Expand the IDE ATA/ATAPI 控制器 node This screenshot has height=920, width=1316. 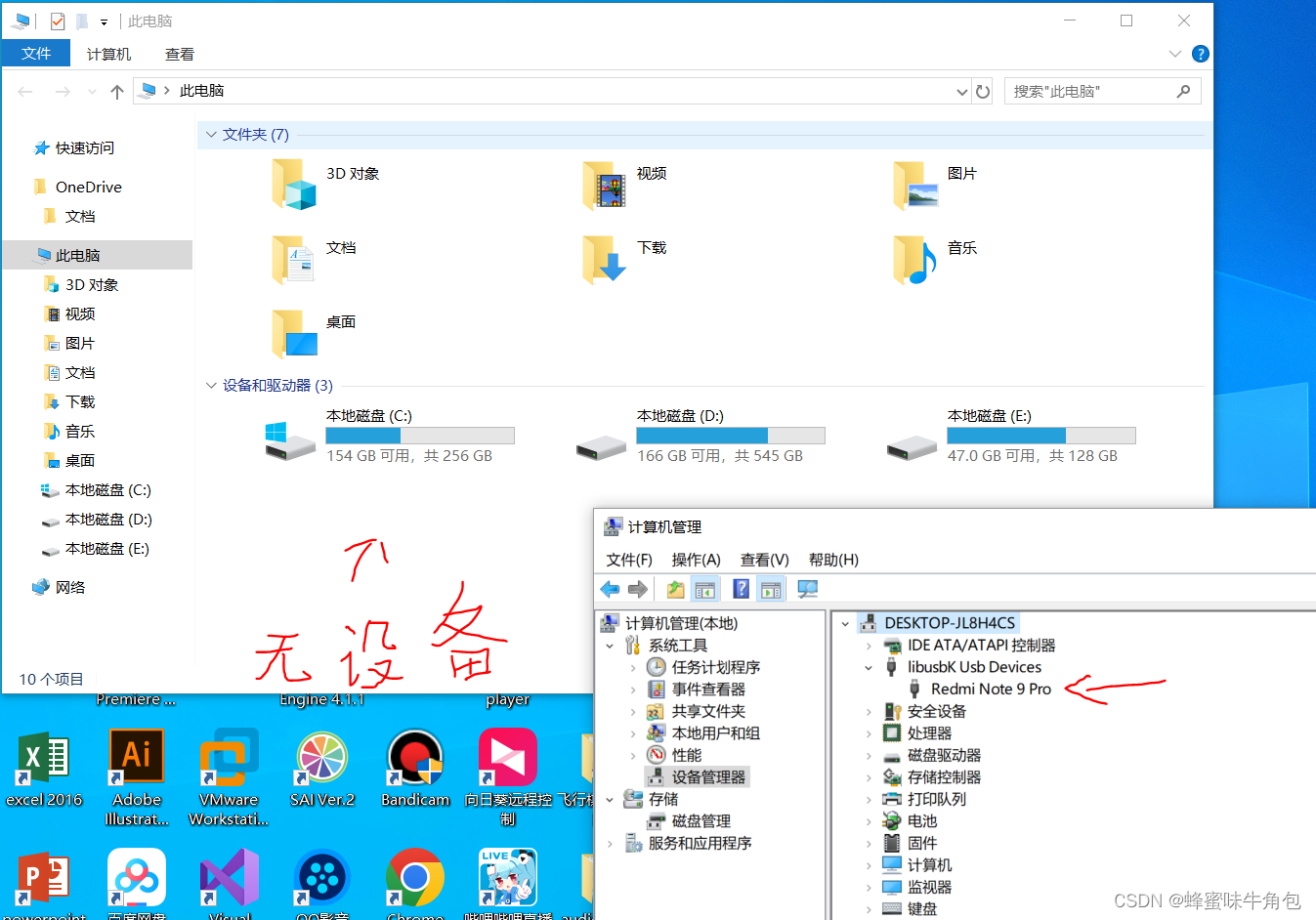click(868, 646)
